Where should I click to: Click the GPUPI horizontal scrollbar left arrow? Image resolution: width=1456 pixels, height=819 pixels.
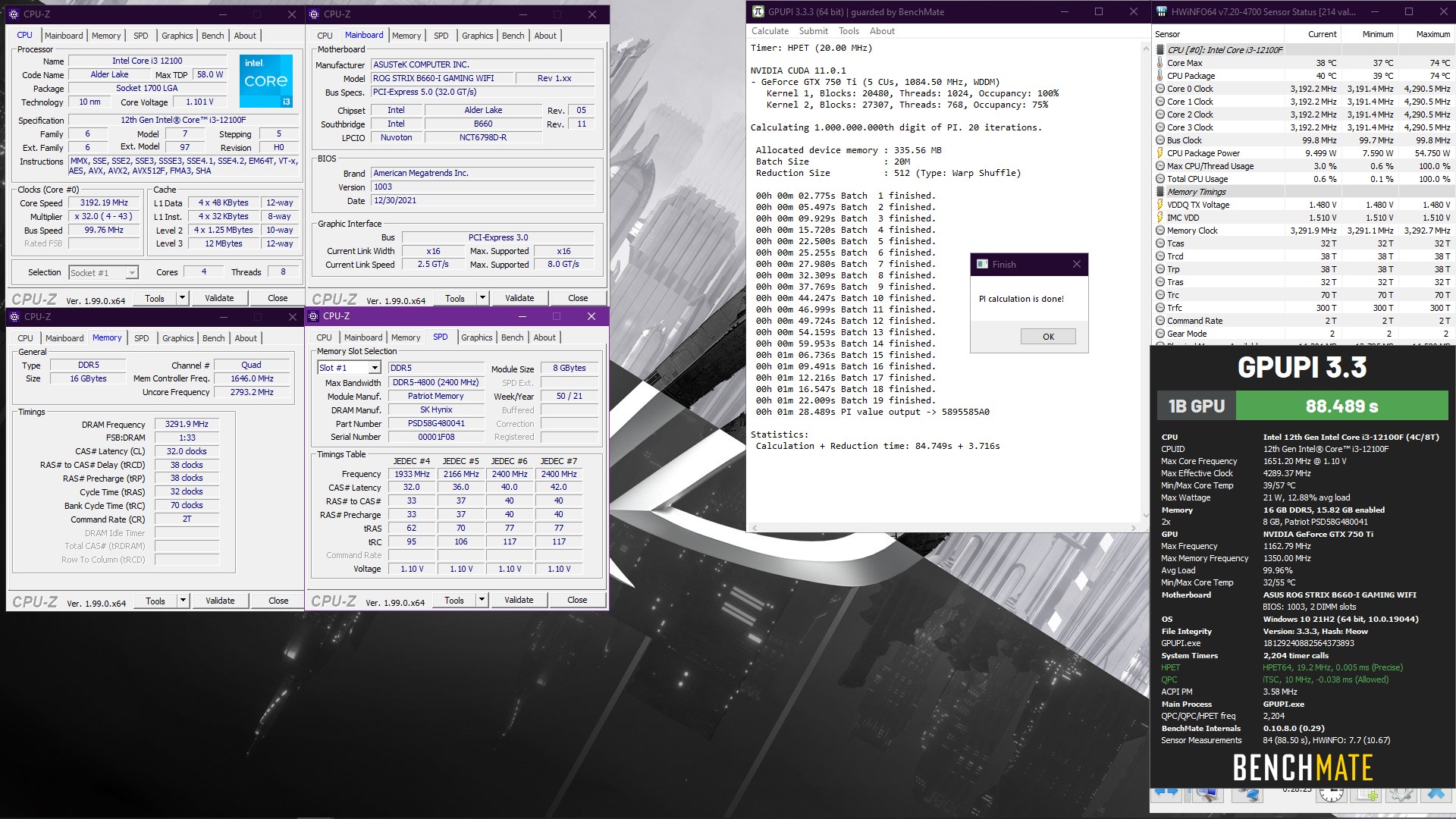coord(753,528)
